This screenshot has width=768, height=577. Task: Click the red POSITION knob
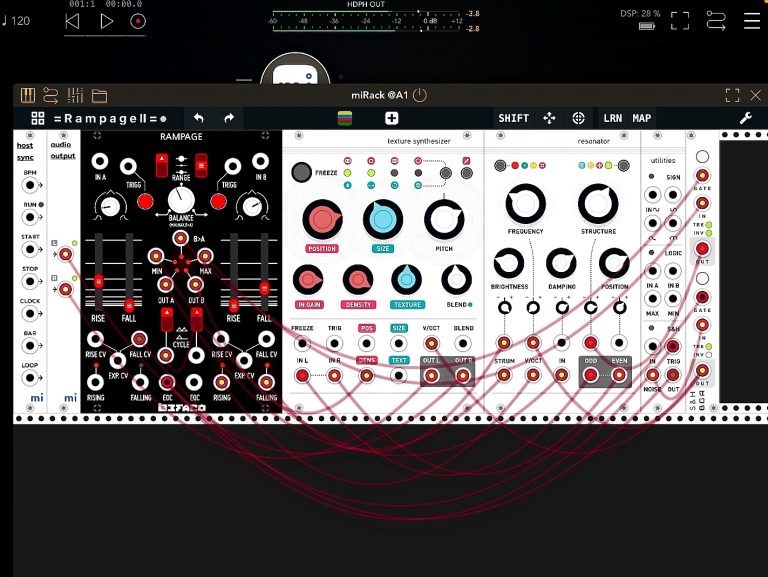pyautogui.click(x=322, y=219)
